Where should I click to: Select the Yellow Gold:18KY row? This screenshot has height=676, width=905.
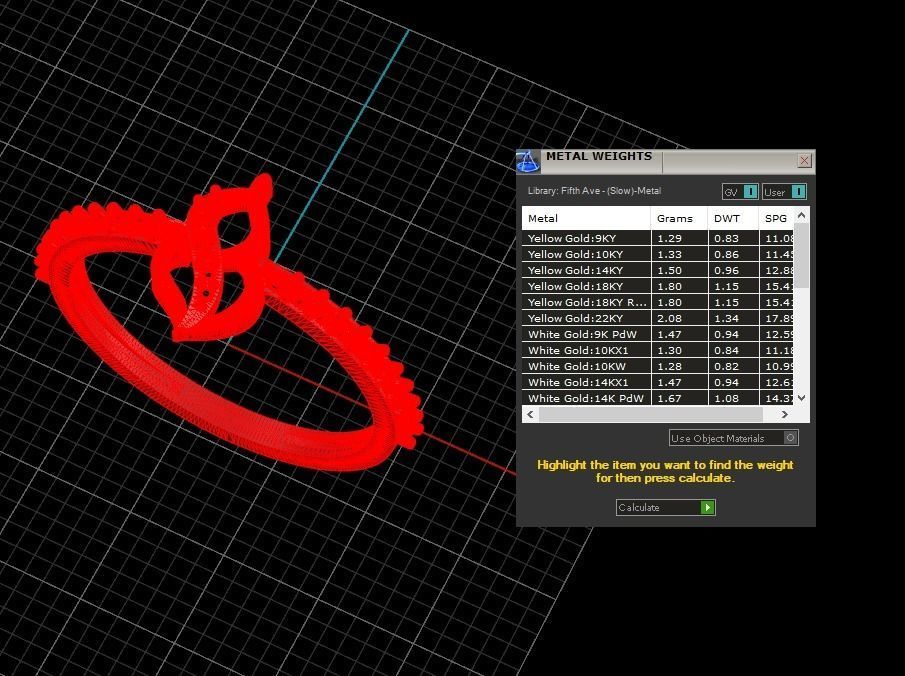coord(657,286)
